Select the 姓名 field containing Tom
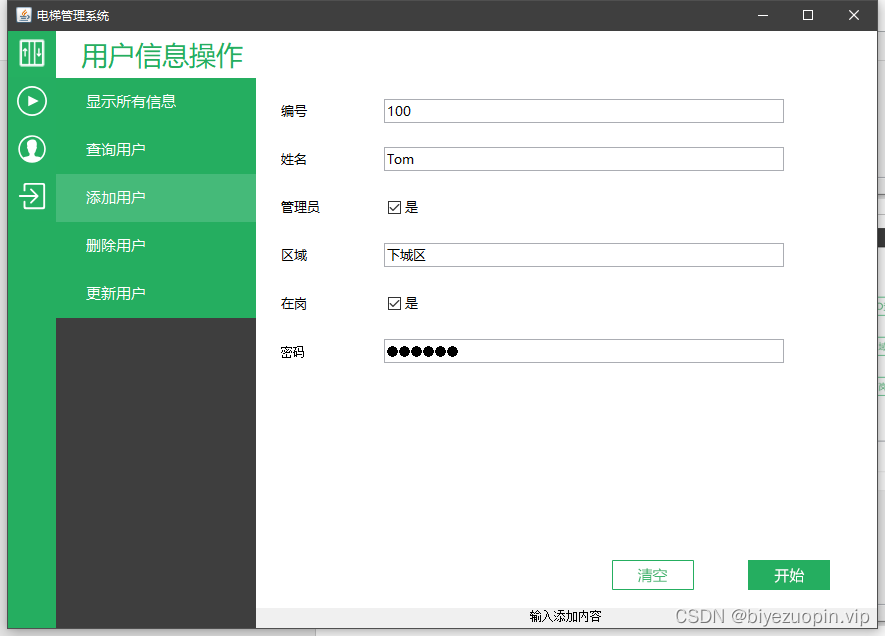Viewport: 885px width, 636px height. coord(583,159)
